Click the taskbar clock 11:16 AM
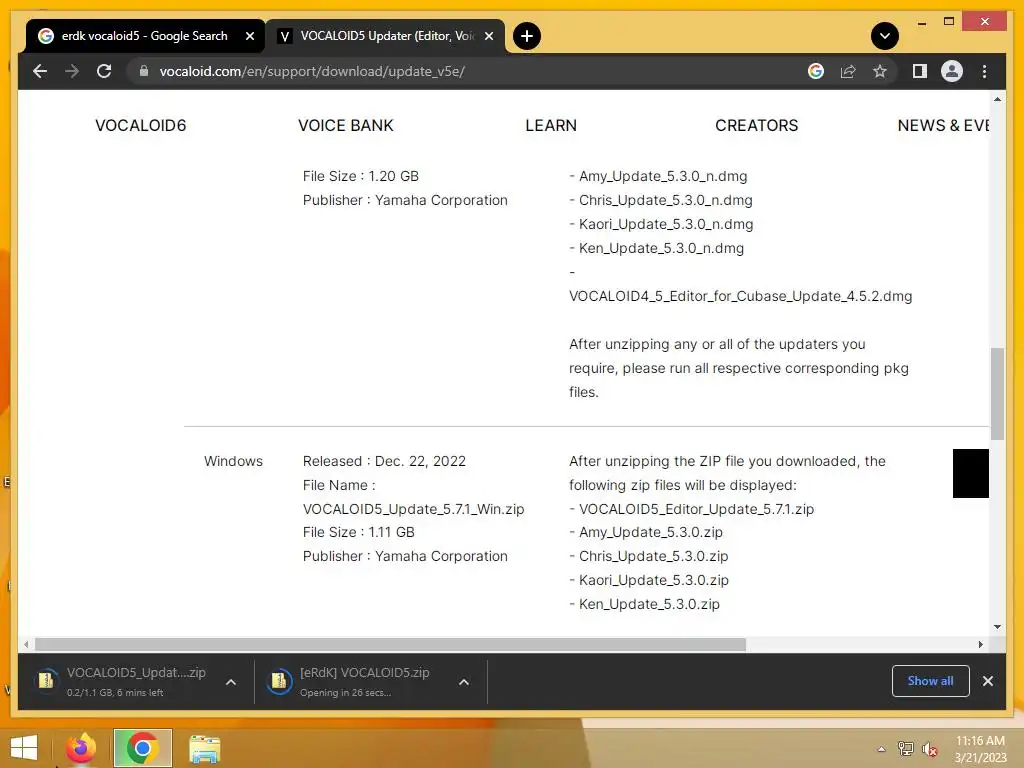 coord(980,741)
